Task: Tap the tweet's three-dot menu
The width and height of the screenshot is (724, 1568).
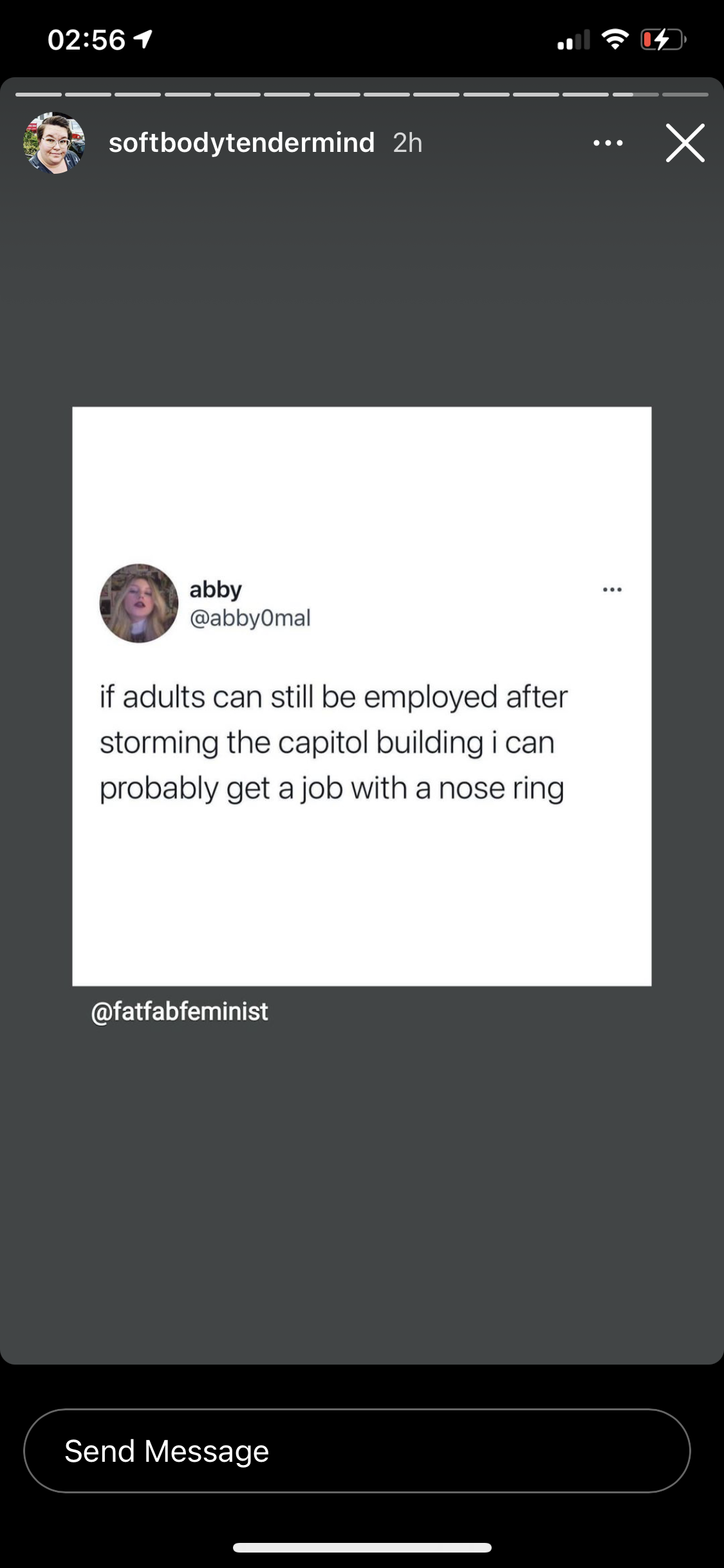Action: coord(612,589)
